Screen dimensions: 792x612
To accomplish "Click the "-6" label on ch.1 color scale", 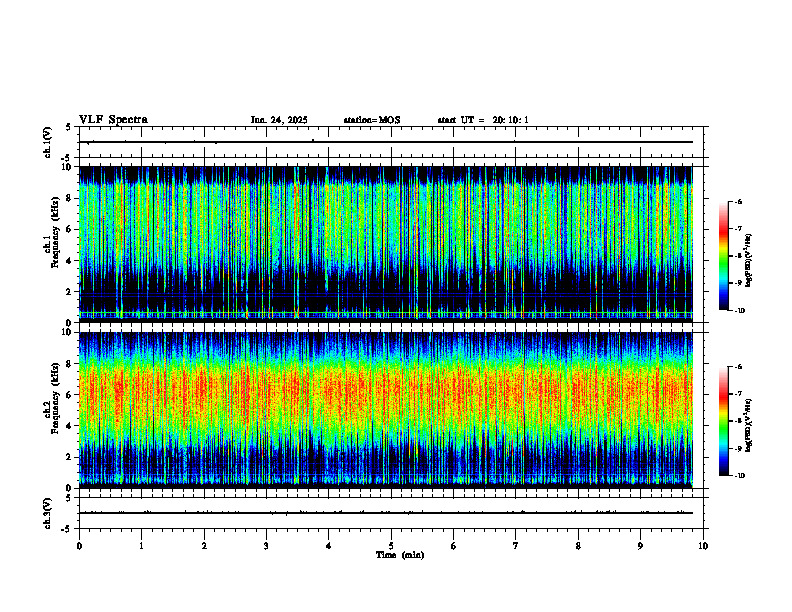I will tap(738, 202).
